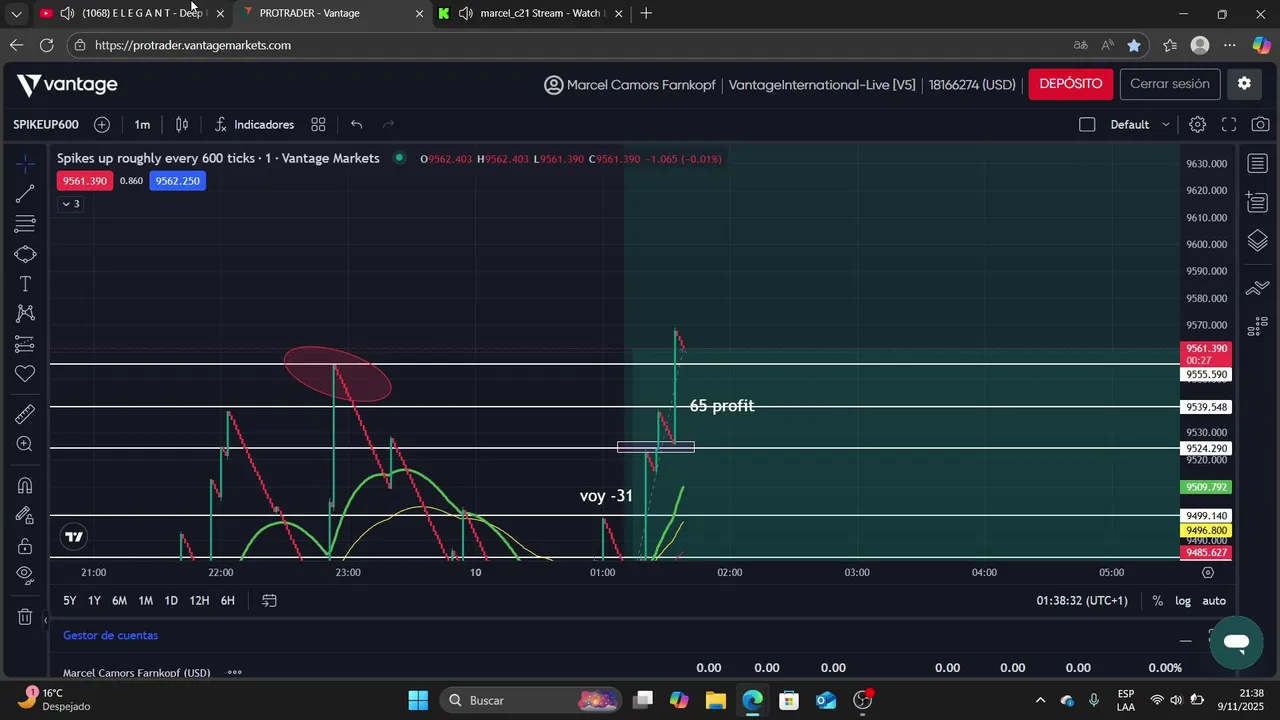Toggle log scale mode
Viewport: 1280px width, 720px height.
coord(1183,601)
